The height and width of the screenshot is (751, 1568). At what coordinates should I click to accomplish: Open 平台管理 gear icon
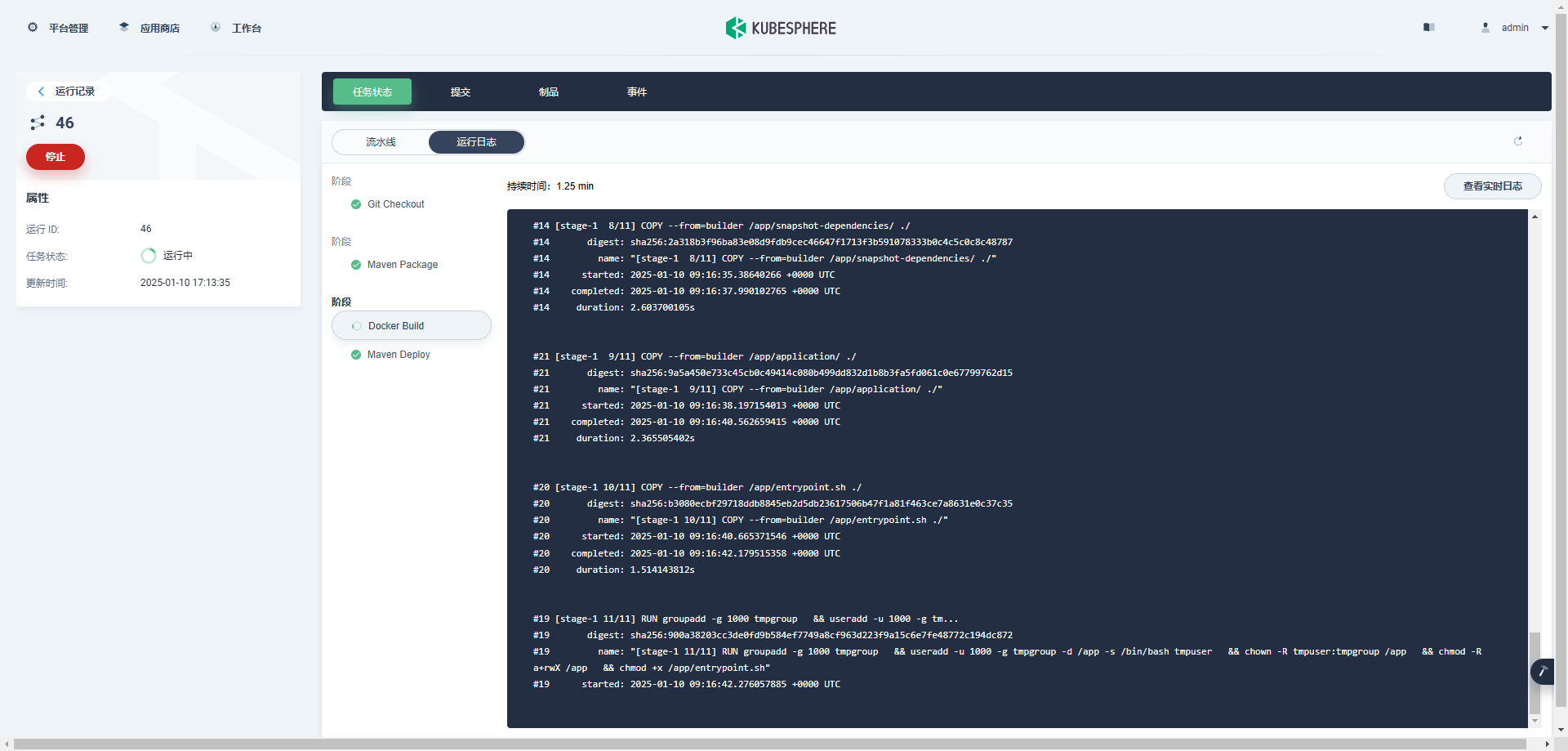[33, 27]
